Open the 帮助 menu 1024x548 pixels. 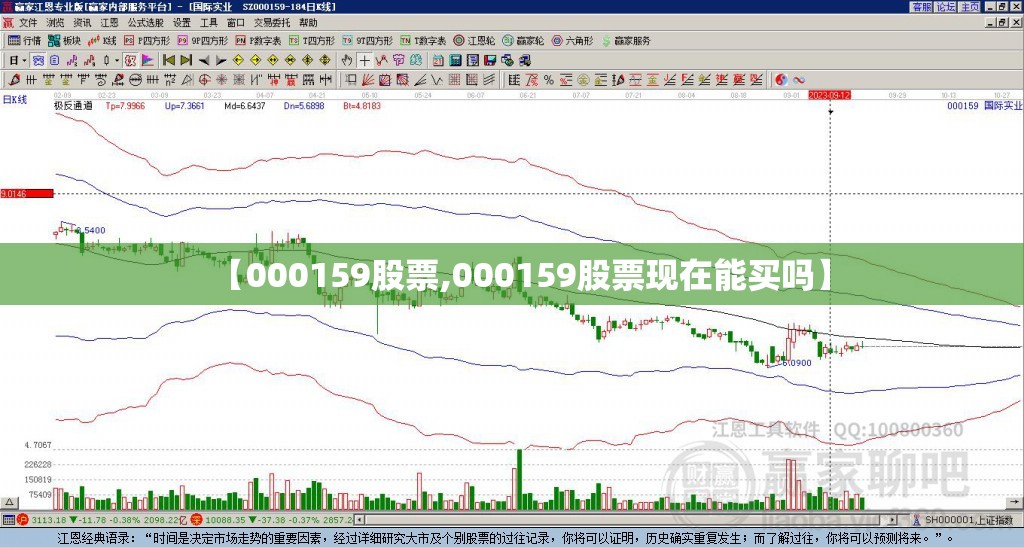[308, 23]
